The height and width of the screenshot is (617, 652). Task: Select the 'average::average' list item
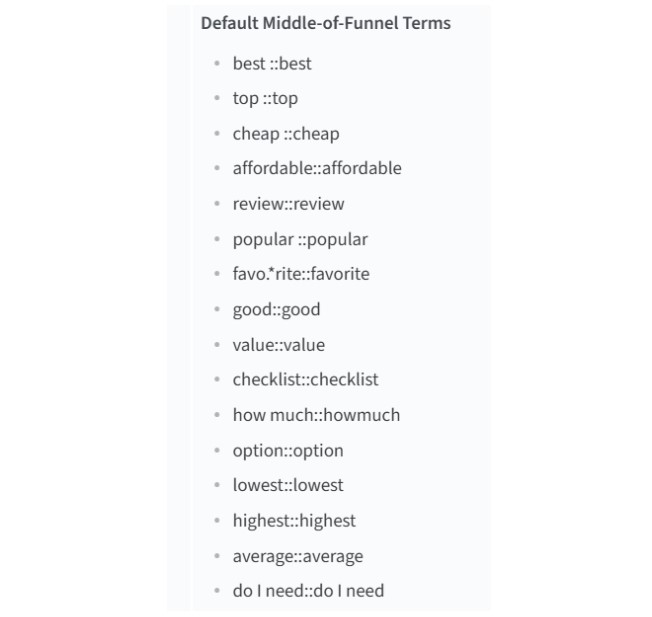[x=298, y=556]
